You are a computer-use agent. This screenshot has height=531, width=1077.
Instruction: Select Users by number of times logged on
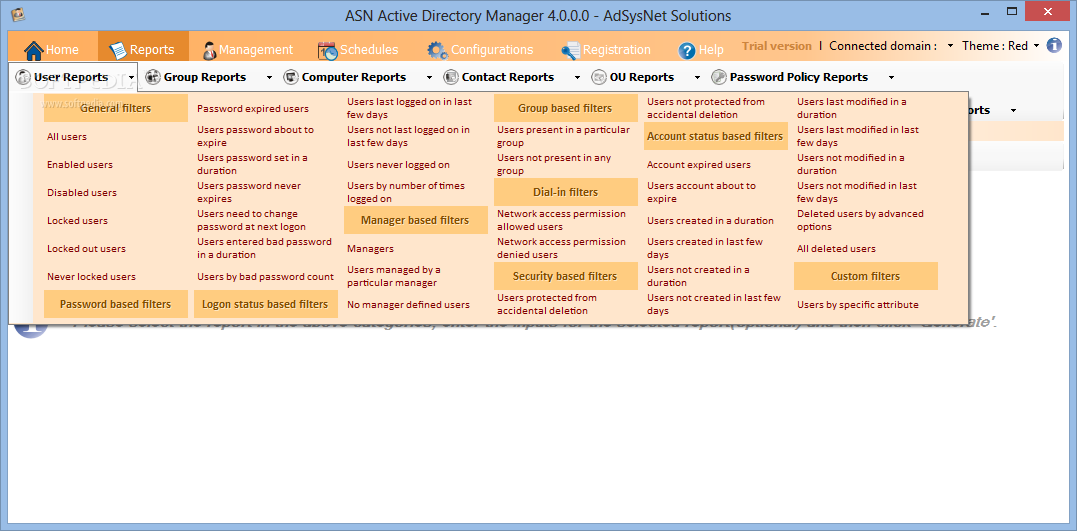pyautogui.click(x=406, y=192)
